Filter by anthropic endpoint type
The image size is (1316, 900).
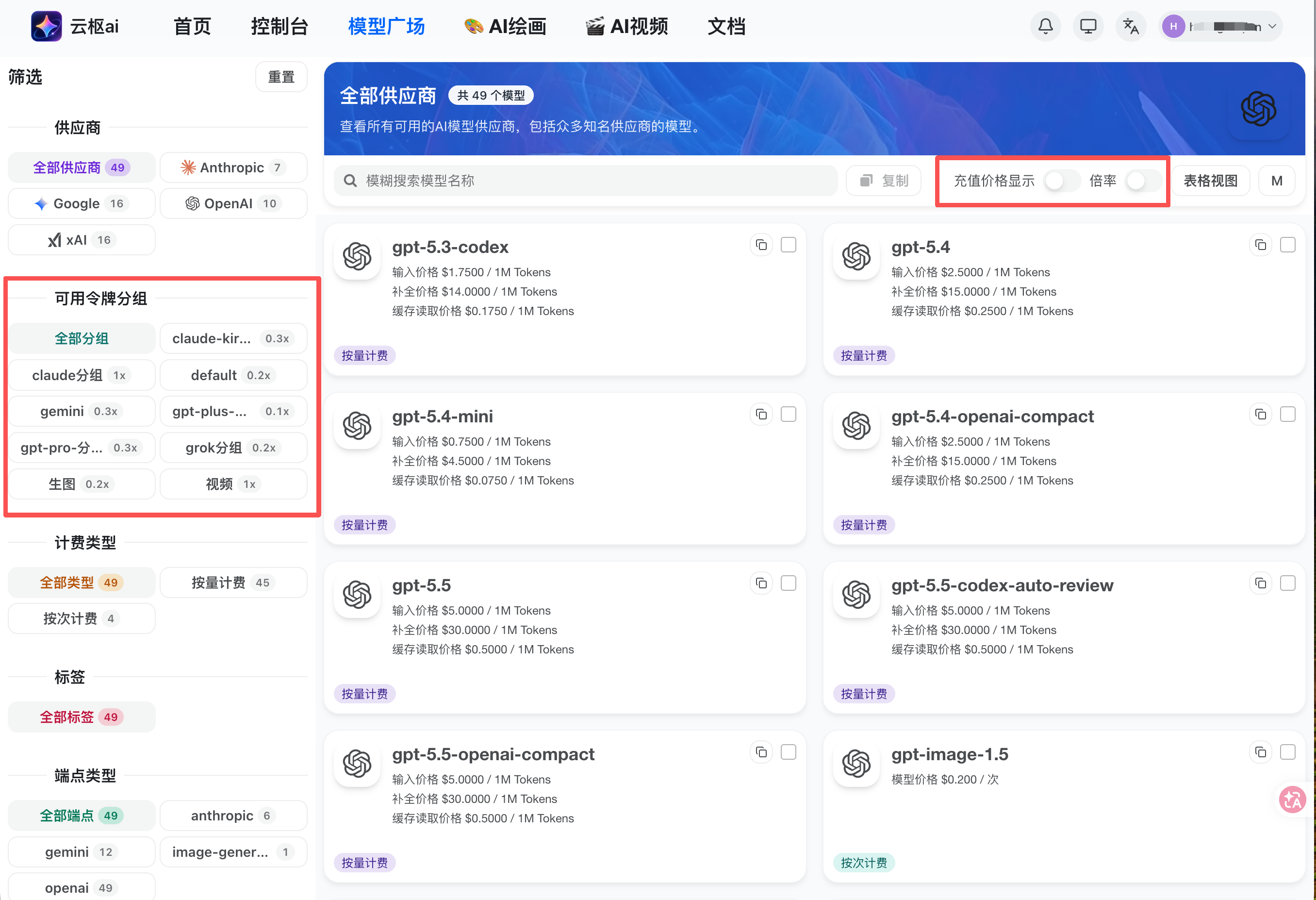click(x=233, y=816)
